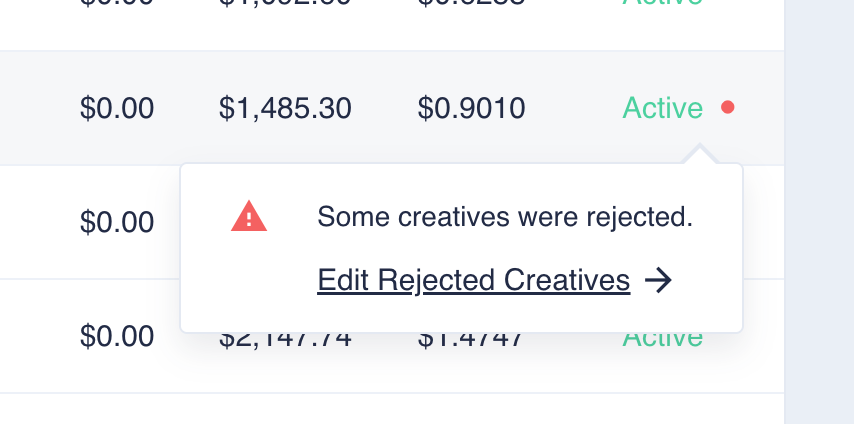
Task: Click the red warning triangle icon
Action: 249,216
